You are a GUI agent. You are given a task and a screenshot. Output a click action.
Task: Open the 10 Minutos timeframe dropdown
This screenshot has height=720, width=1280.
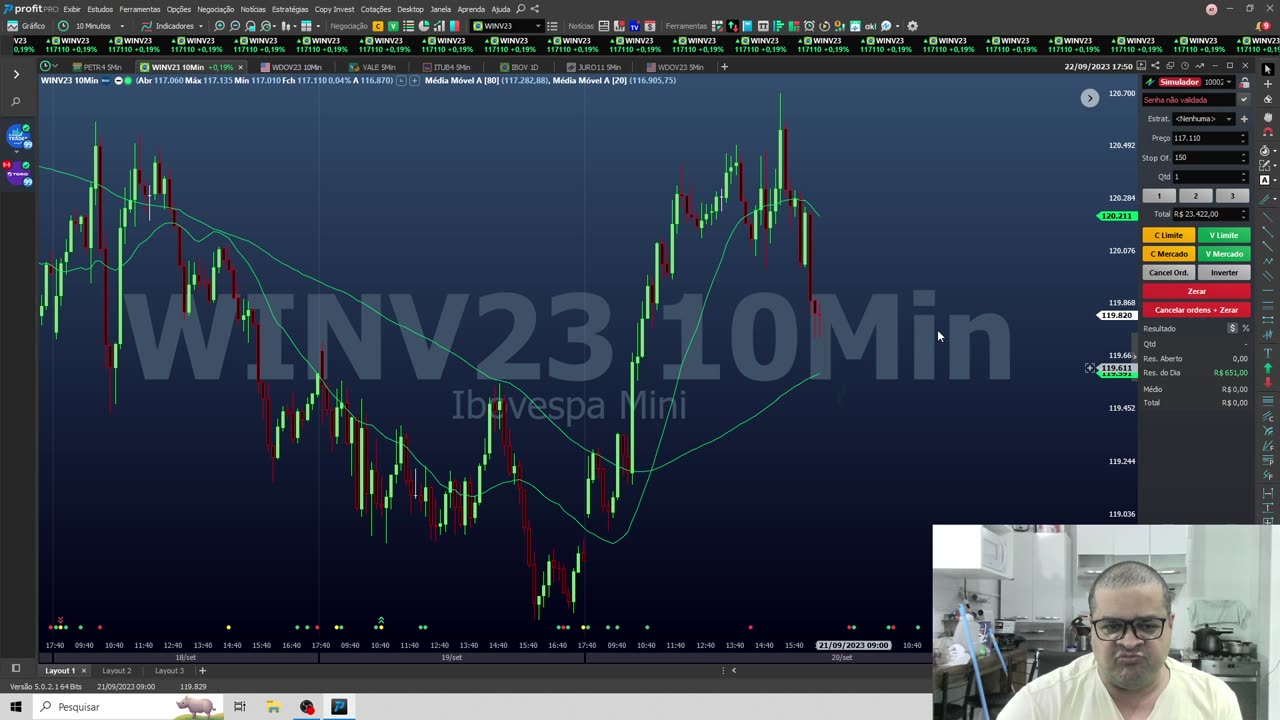[91, 26]
